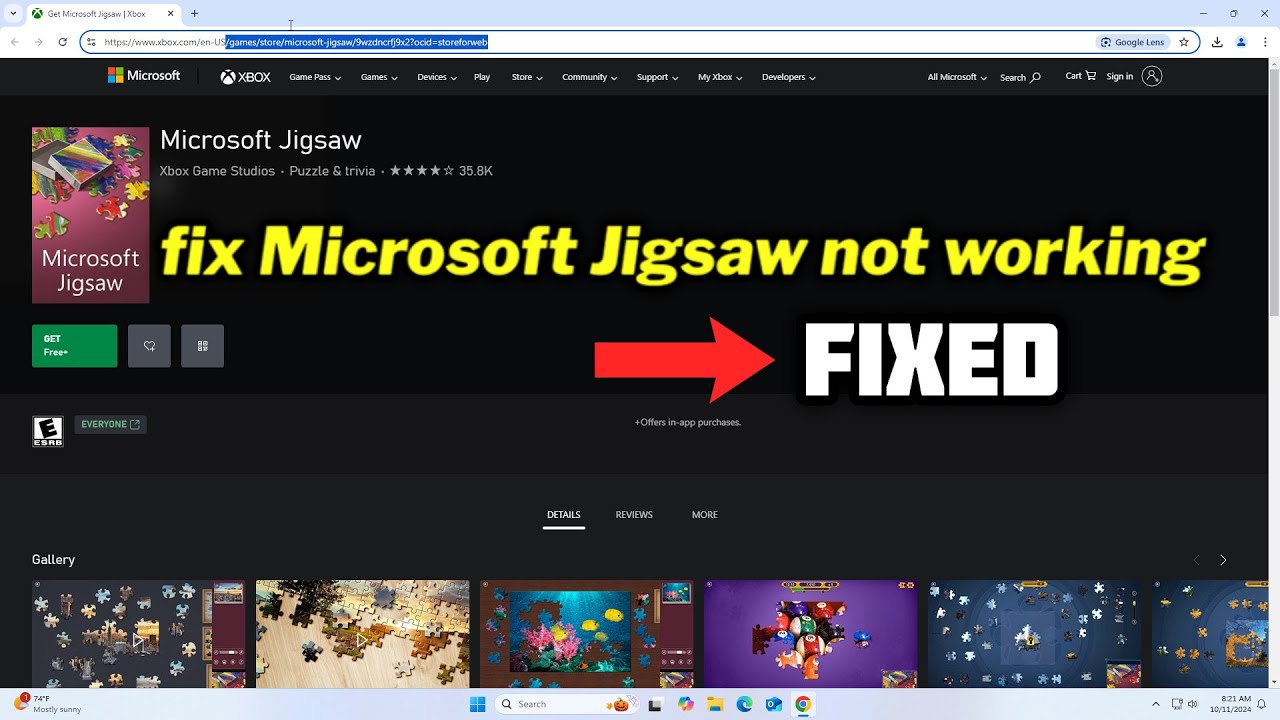Image resolution: width=1280 pixels, height=720 pixels.
Task: Open Outlook from taskbar
Action: [773, 704]
